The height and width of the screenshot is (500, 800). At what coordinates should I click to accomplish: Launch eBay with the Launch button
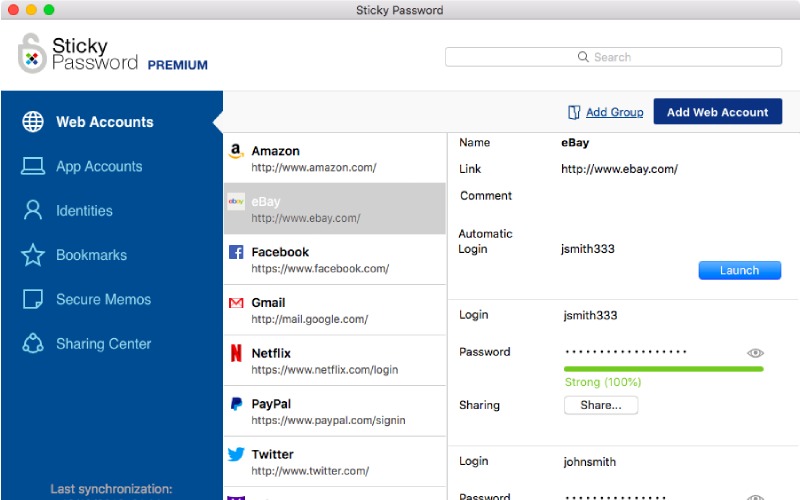739,270
